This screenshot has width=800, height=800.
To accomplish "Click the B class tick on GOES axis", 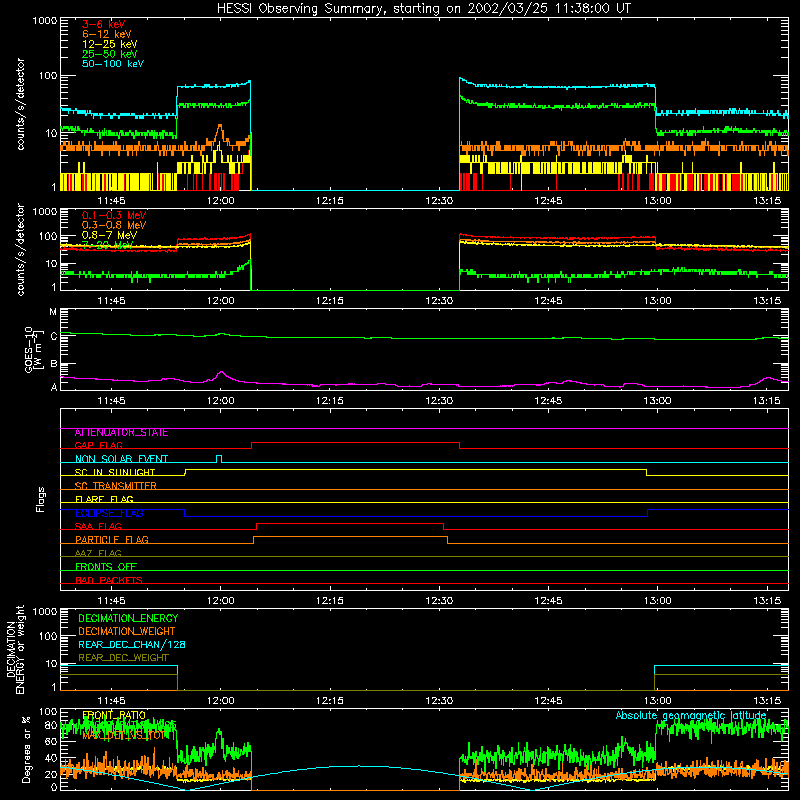I will point(54,364).
